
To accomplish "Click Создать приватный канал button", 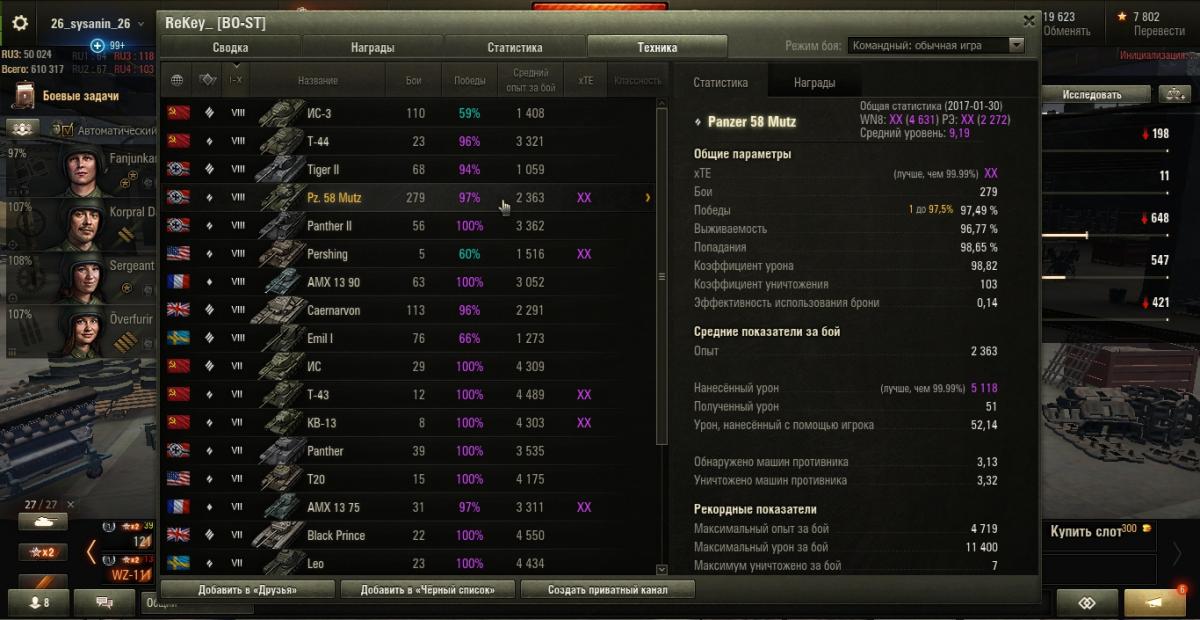I will [x=607, y=589].
